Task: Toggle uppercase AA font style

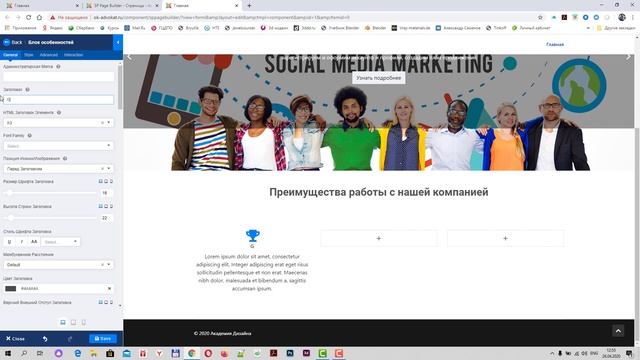Action: click(x=34, y=242)
